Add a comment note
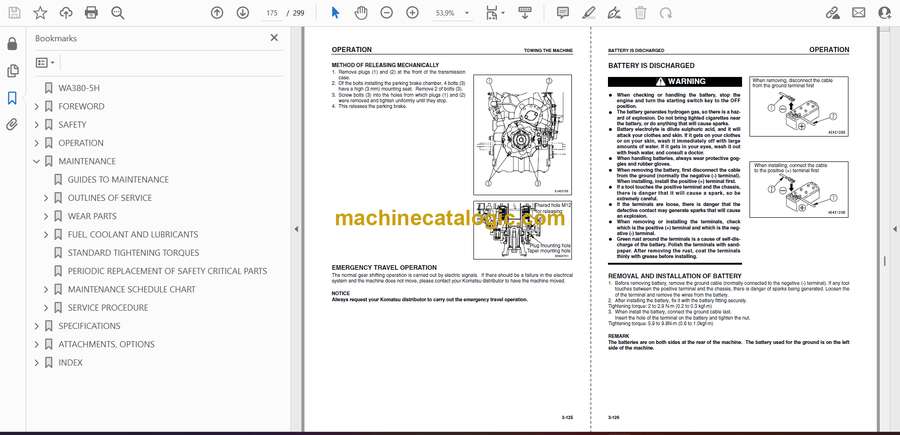 click(563, 13)
